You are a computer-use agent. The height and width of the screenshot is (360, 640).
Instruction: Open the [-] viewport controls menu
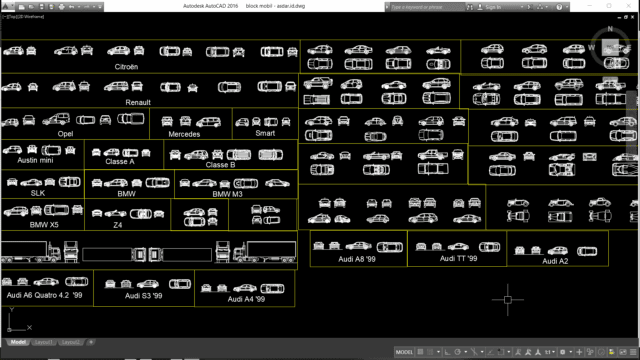coord(4,17)
